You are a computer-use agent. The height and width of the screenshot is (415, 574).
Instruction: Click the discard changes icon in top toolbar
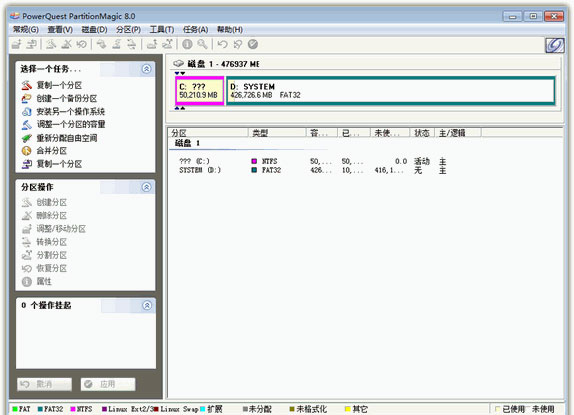(x=238, y=44)
